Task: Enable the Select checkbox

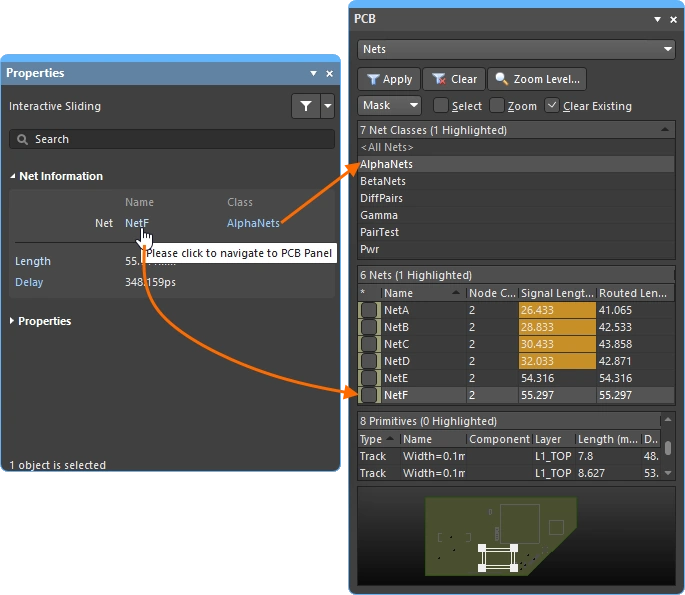Action: (441, 105)
